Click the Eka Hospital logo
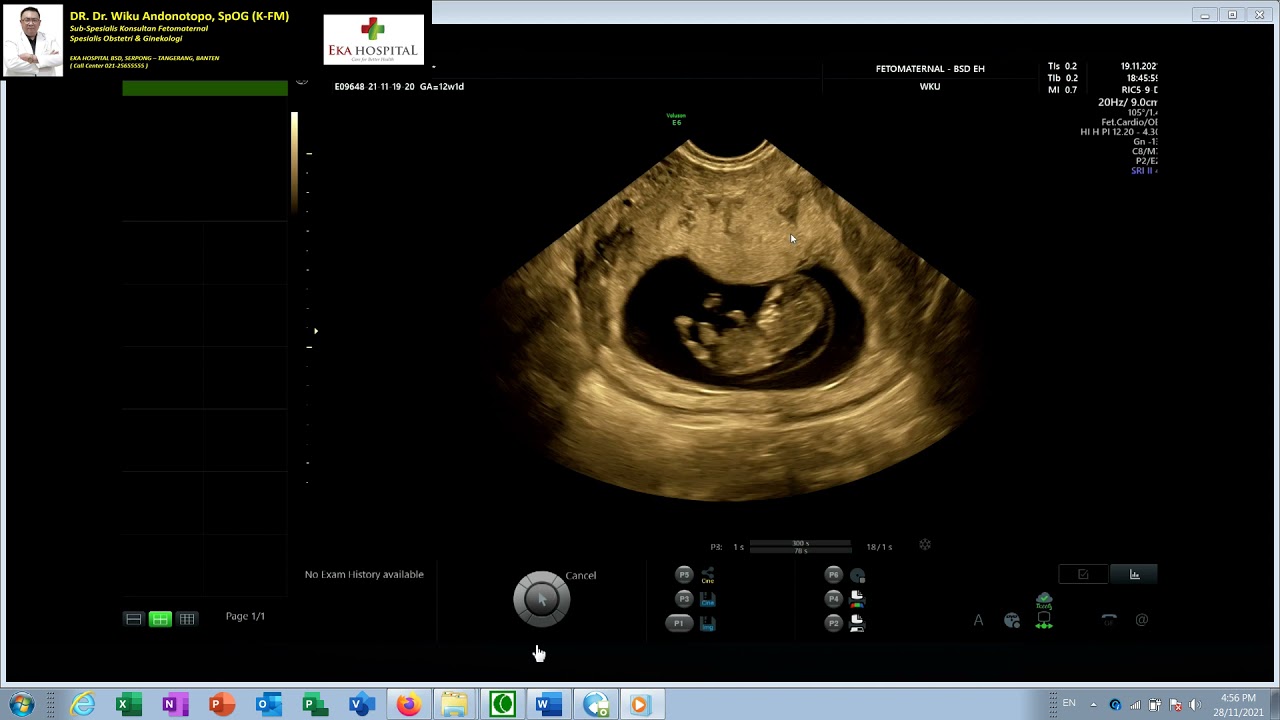The image size is (1280, 720). point(374,40)
